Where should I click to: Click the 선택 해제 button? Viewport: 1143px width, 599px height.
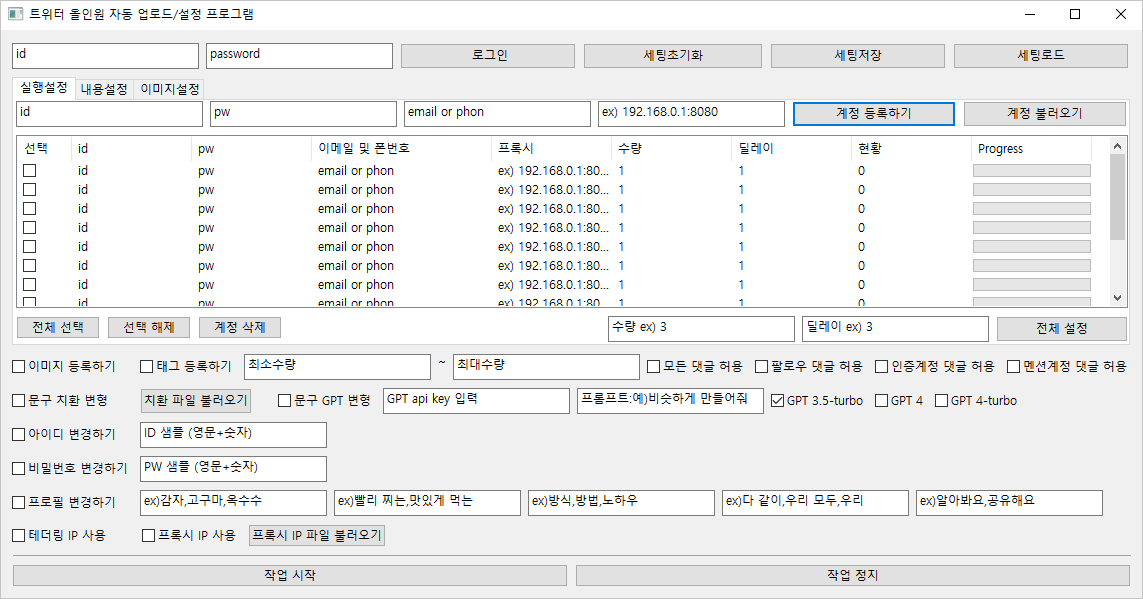click(149, 328)
